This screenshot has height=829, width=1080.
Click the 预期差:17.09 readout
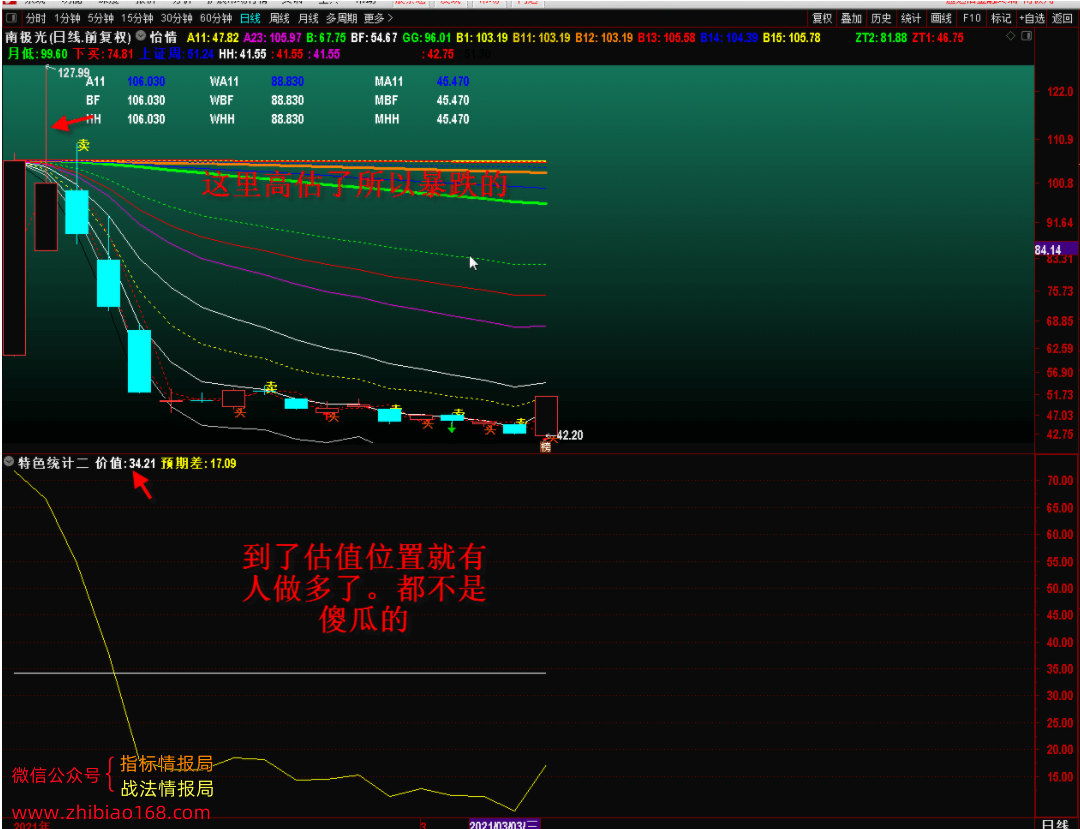click(x=199, y=463)
